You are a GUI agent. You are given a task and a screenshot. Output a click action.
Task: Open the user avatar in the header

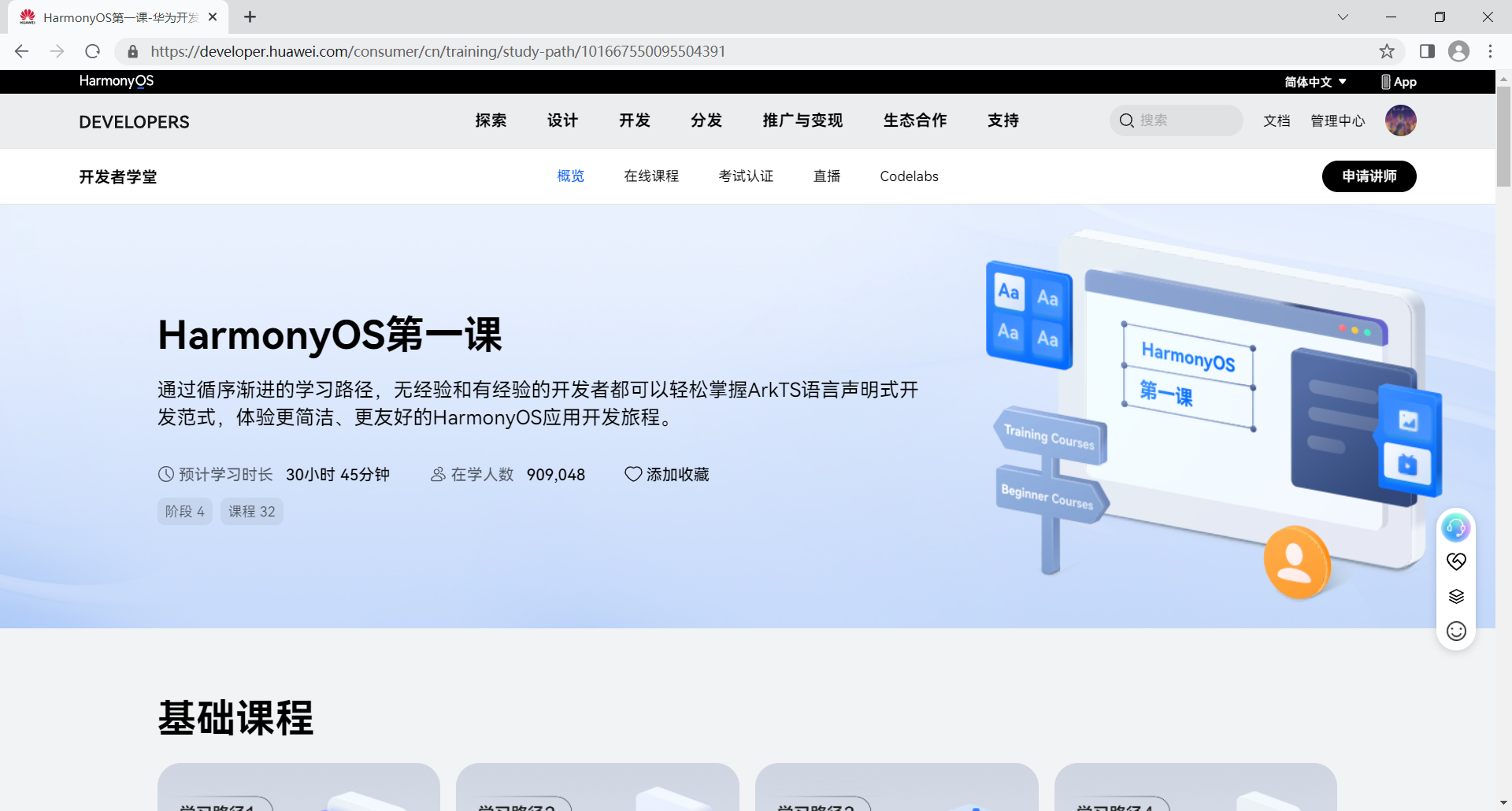pos(1401,120)
